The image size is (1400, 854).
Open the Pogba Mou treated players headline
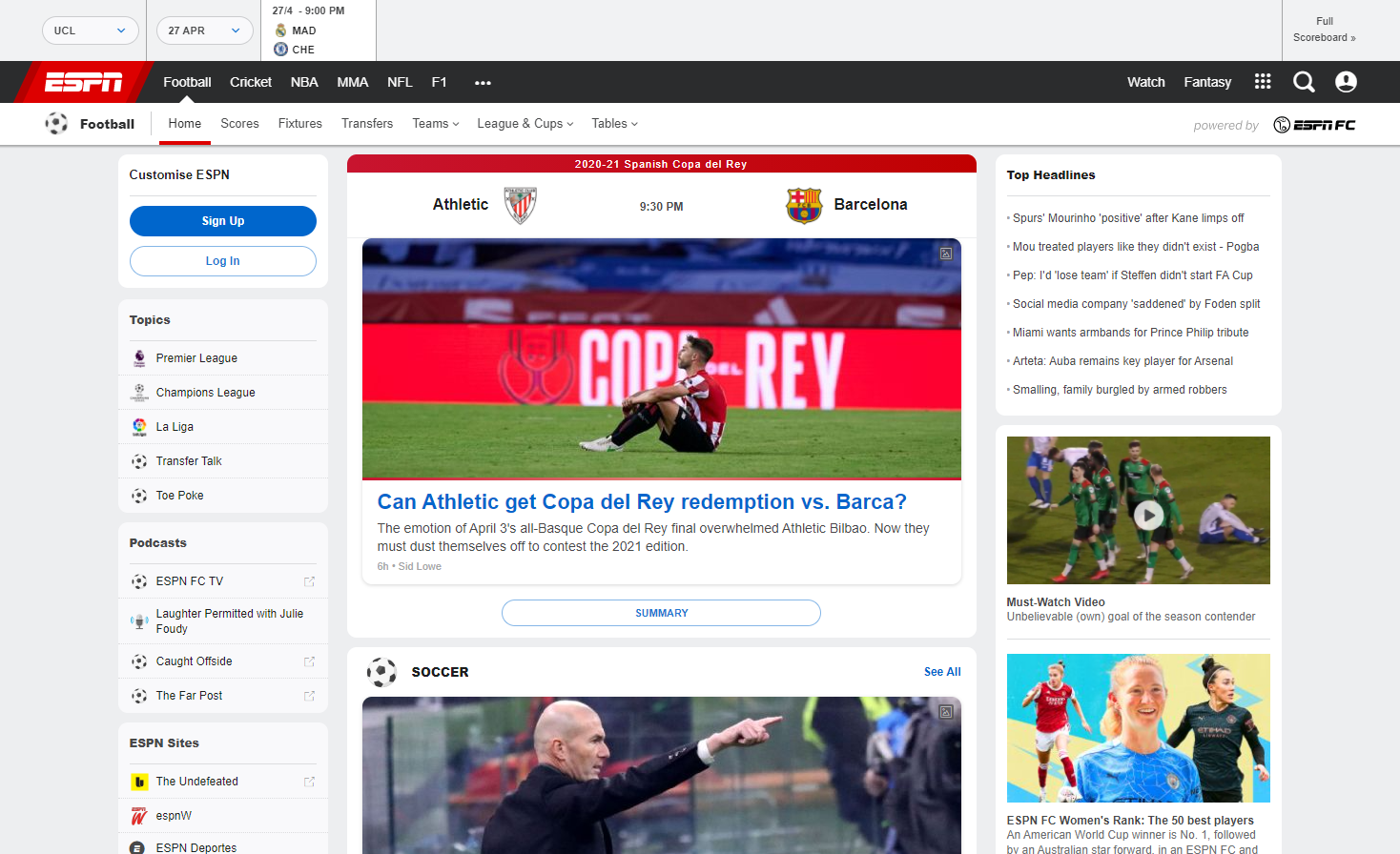1136,247
